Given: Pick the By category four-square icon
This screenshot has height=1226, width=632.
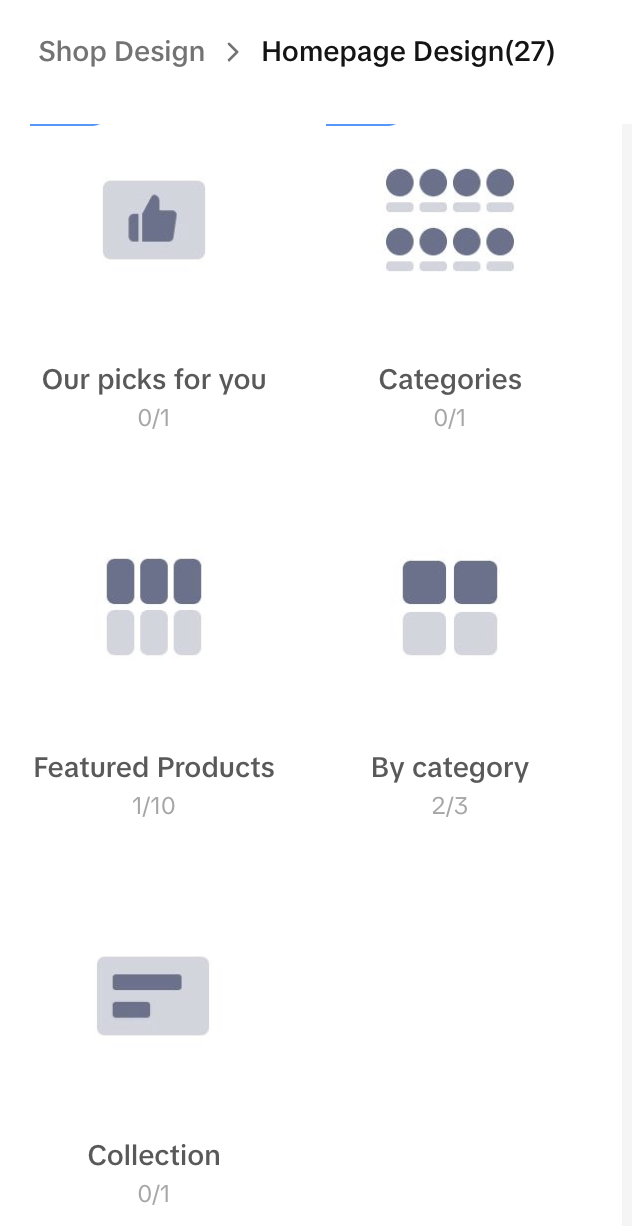Looking at the screenshot, I should point(450,607).
